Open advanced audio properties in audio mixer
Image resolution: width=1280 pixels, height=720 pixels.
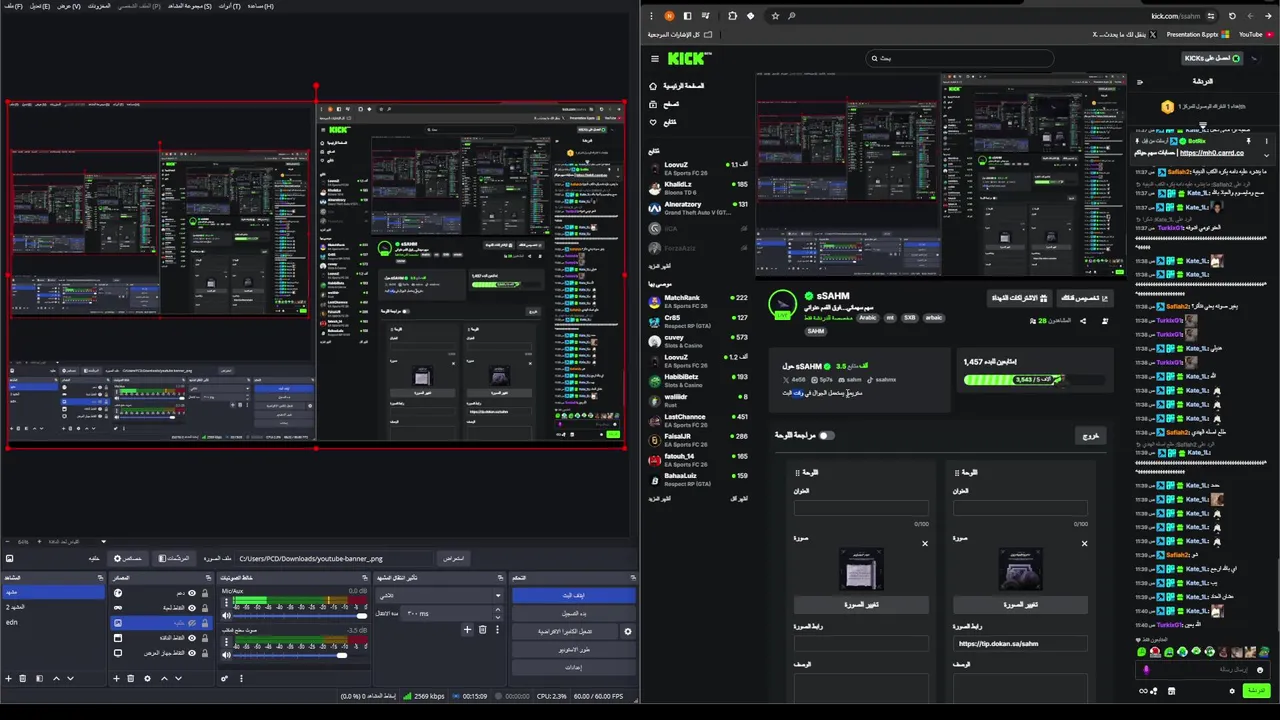224,678
